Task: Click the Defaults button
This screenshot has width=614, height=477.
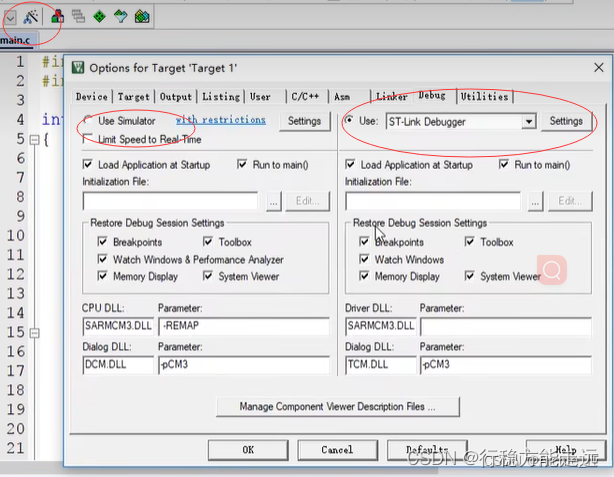Action: point(427,450)
